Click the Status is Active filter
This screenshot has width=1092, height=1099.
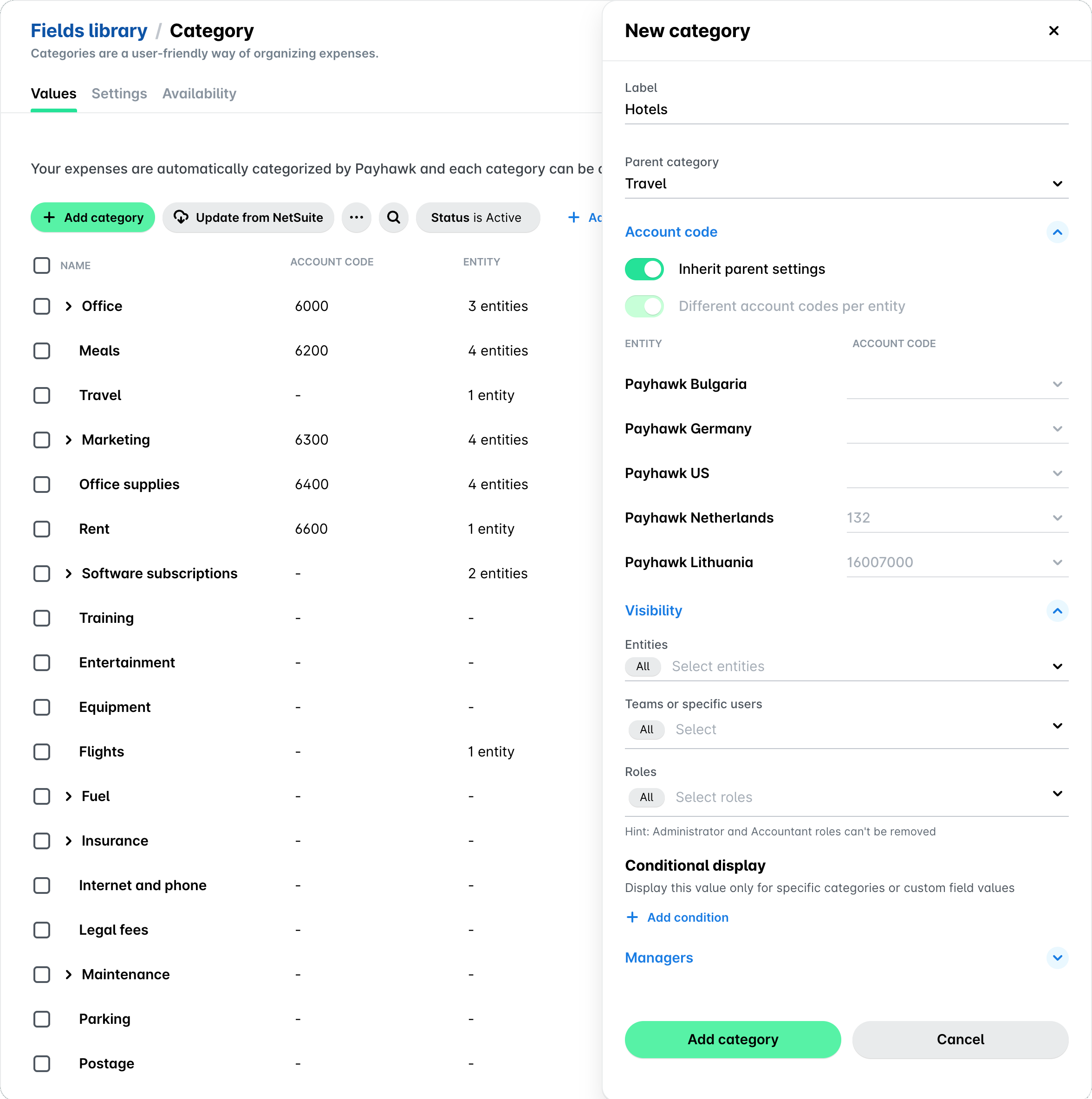coord(477,217)
